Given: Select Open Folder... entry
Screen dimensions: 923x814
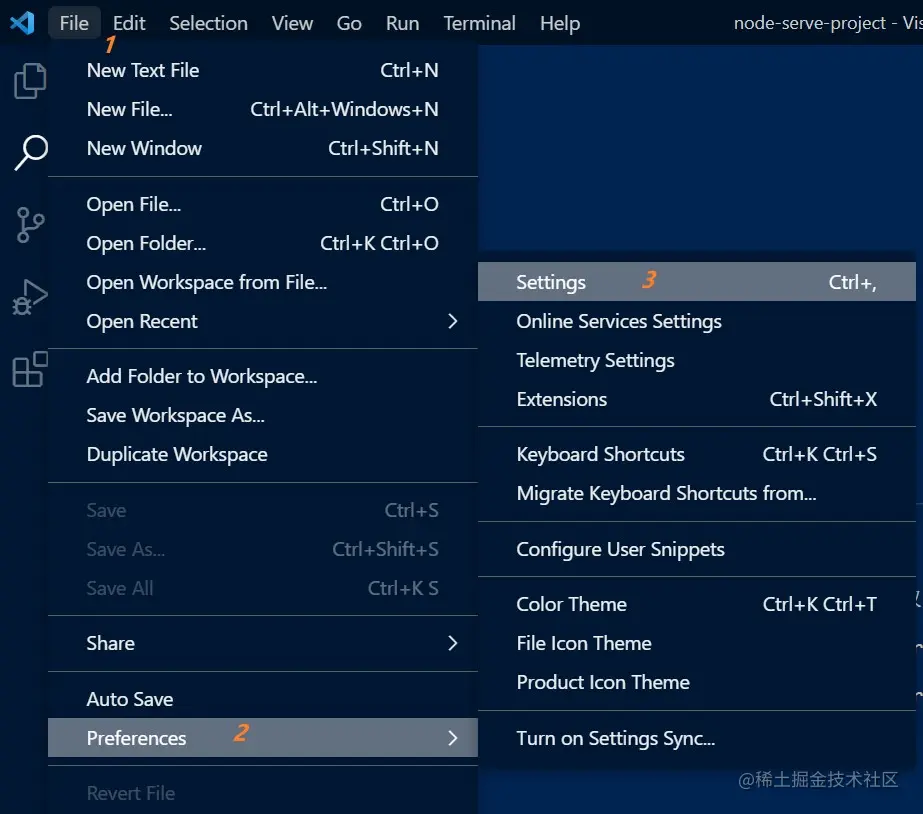Looking at the screenshot, I should (263, 243).
